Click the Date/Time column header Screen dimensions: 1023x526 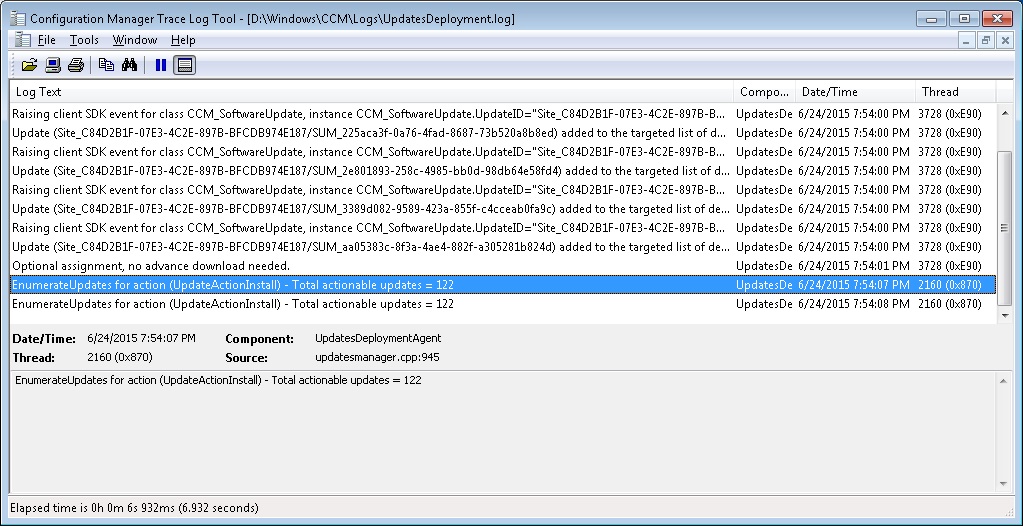(x=854, y=92)
